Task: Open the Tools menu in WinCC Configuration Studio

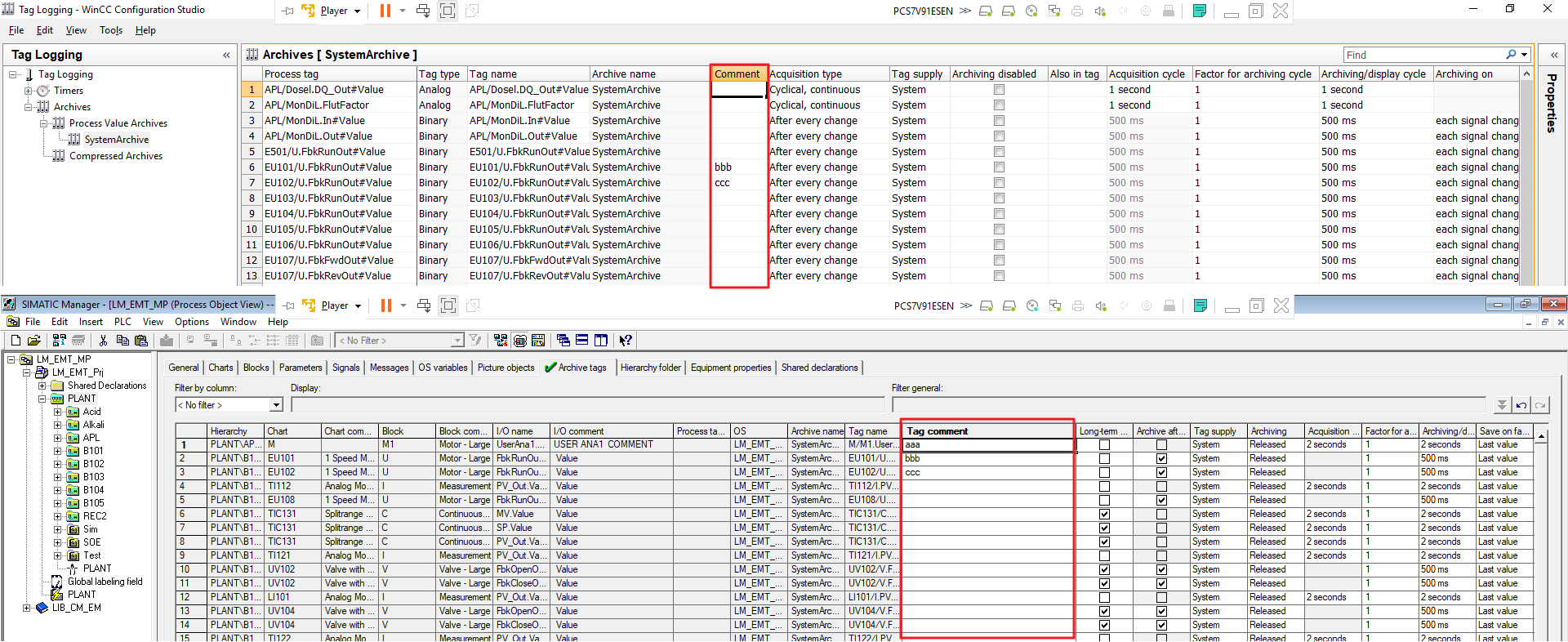Action: click(x=110, y=30)
